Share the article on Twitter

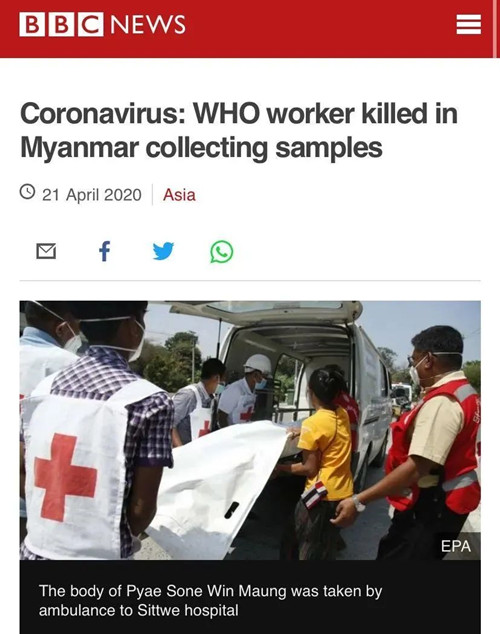[x=163, y=251]
